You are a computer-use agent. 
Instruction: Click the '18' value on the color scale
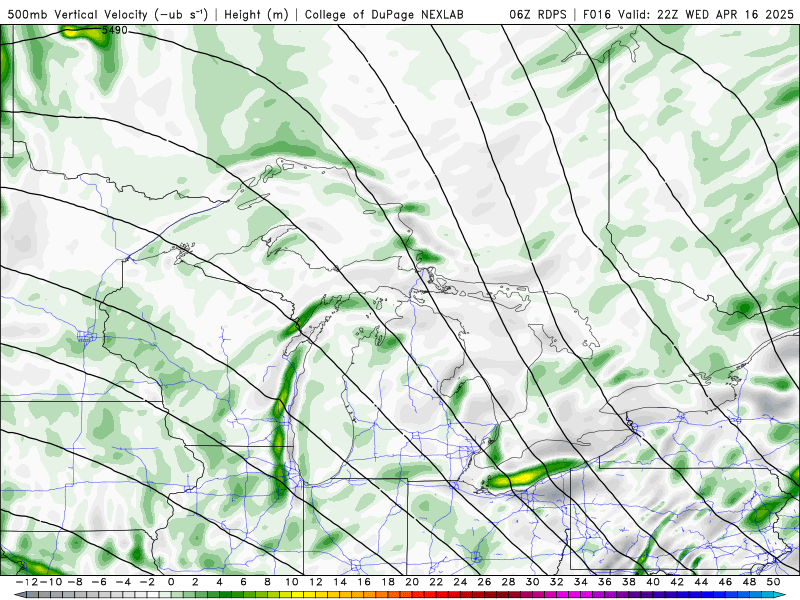click(x=388, y=582)
